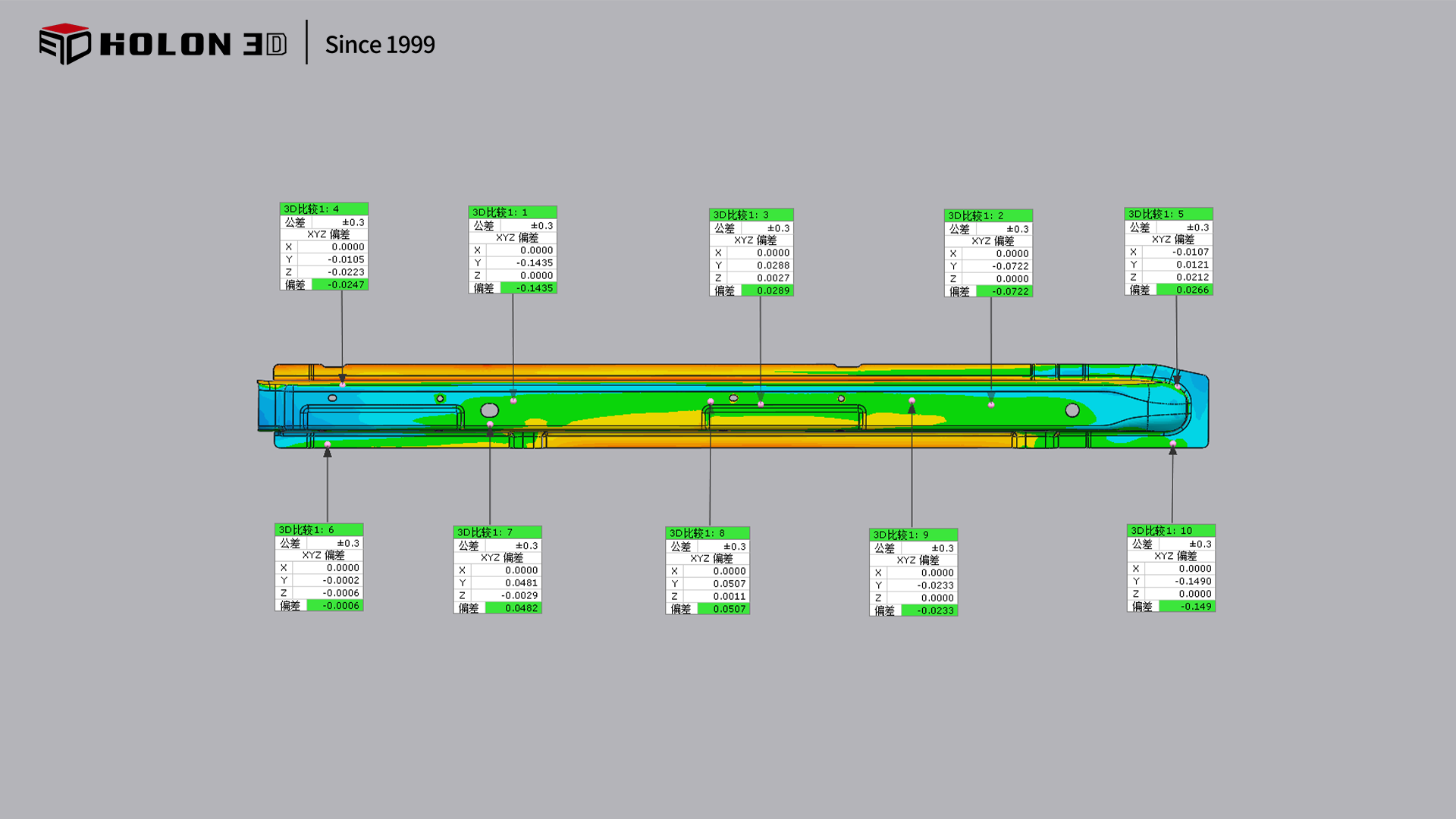Click the ±0.3 tolerance value in annotation 10
1456x819 pixels.
pos(1200,544)
